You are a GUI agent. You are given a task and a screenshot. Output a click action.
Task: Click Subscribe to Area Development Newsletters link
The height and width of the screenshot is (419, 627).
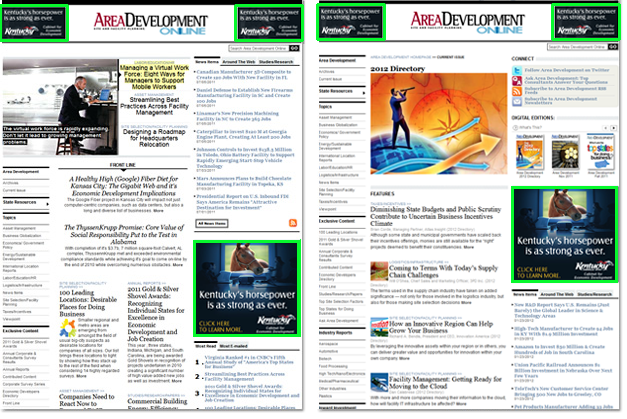(x=561, y=101)
